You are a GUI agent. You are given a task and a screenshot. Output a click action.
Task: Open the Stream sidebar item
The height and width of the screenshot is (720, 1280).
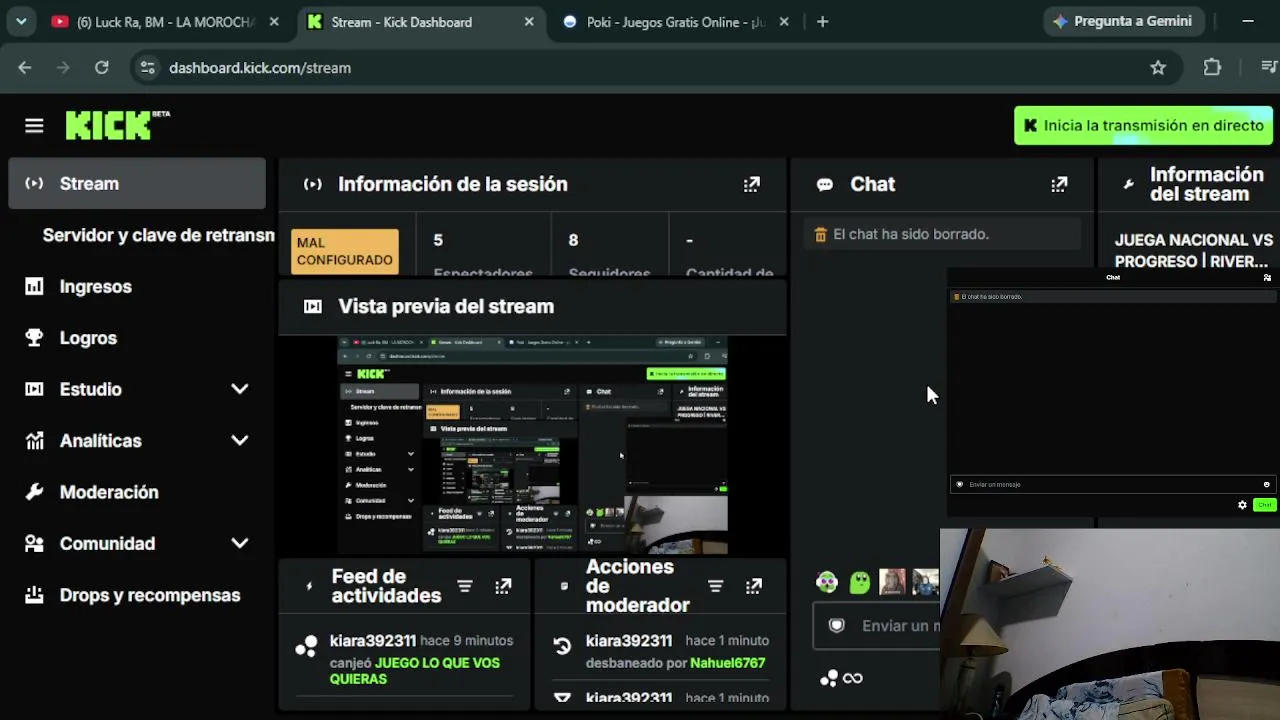137,184
